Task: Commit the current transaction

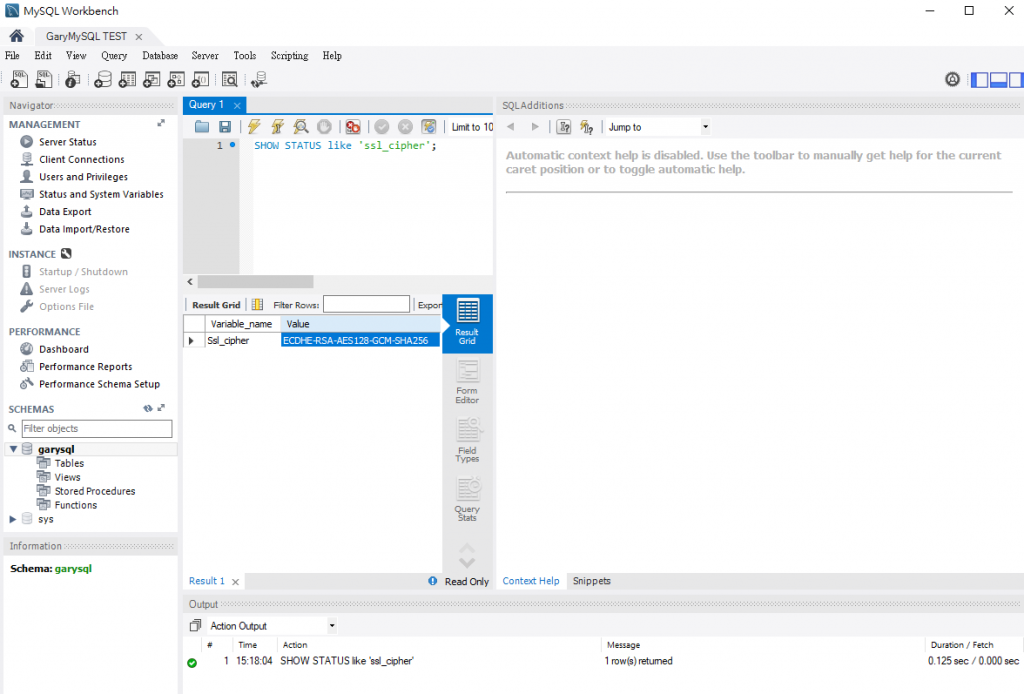Action: pyautogui.click(x=381, y=127)
